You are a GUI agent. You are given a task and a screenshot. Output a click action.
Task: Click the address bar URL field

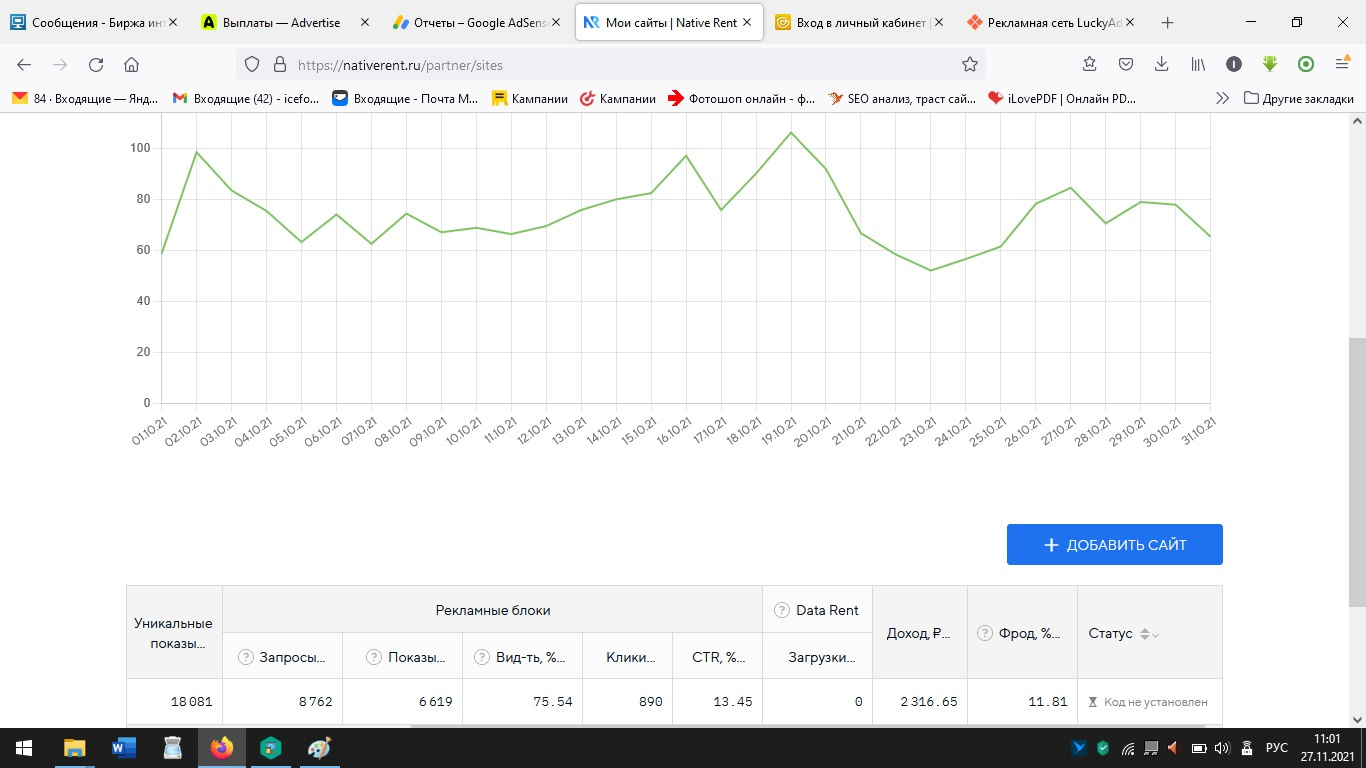click(x=610, y=64)
